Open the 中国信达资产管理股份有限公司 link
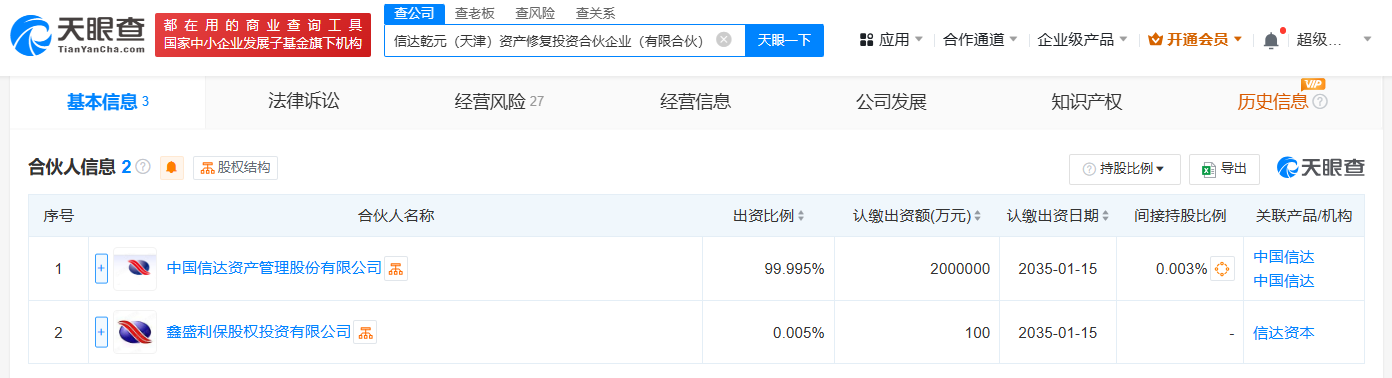The width and height of the screenshot is (1392, 378). pos(274,268)
